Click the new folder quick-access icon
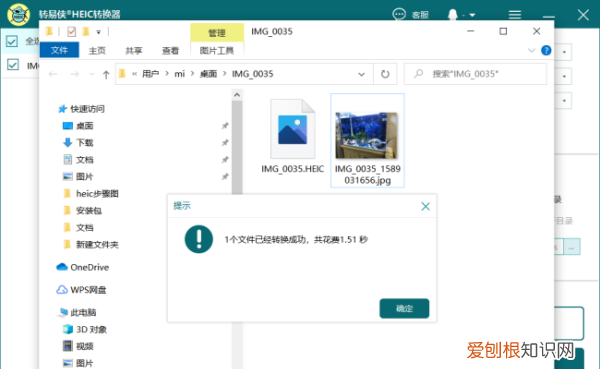 (86, 31)
